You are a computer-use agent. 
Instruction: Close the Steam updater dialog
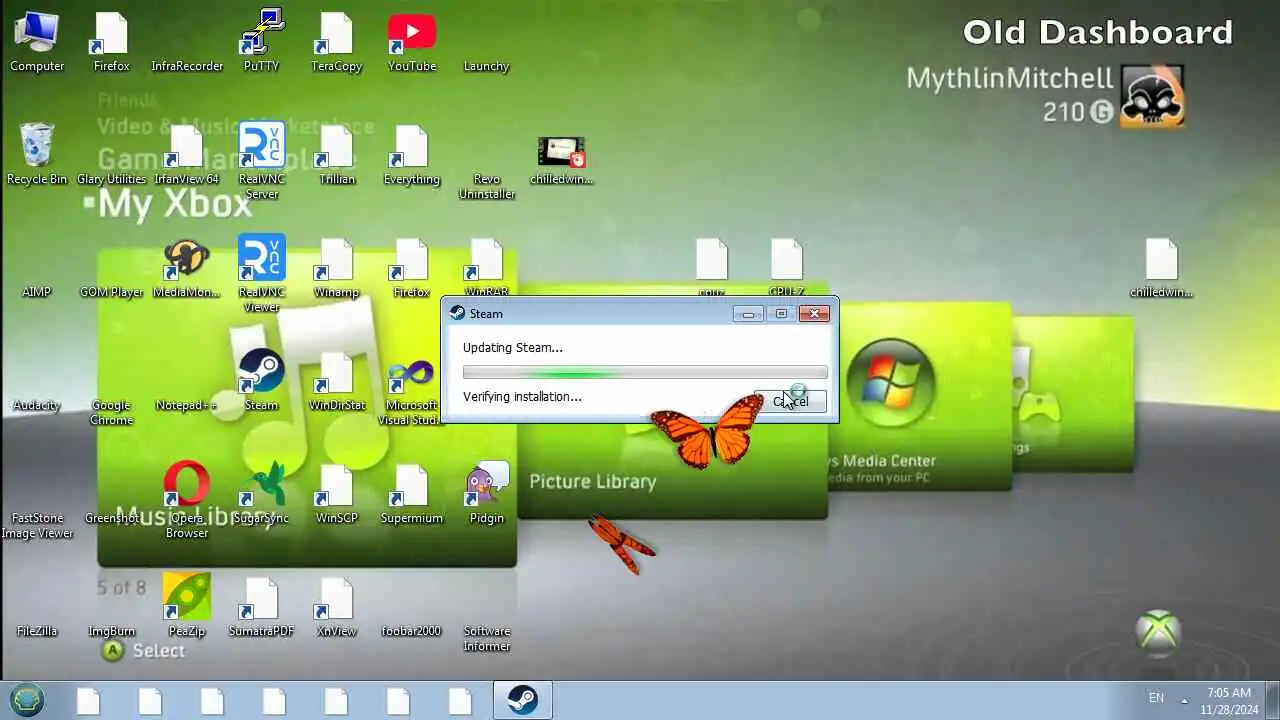(814, 314)
